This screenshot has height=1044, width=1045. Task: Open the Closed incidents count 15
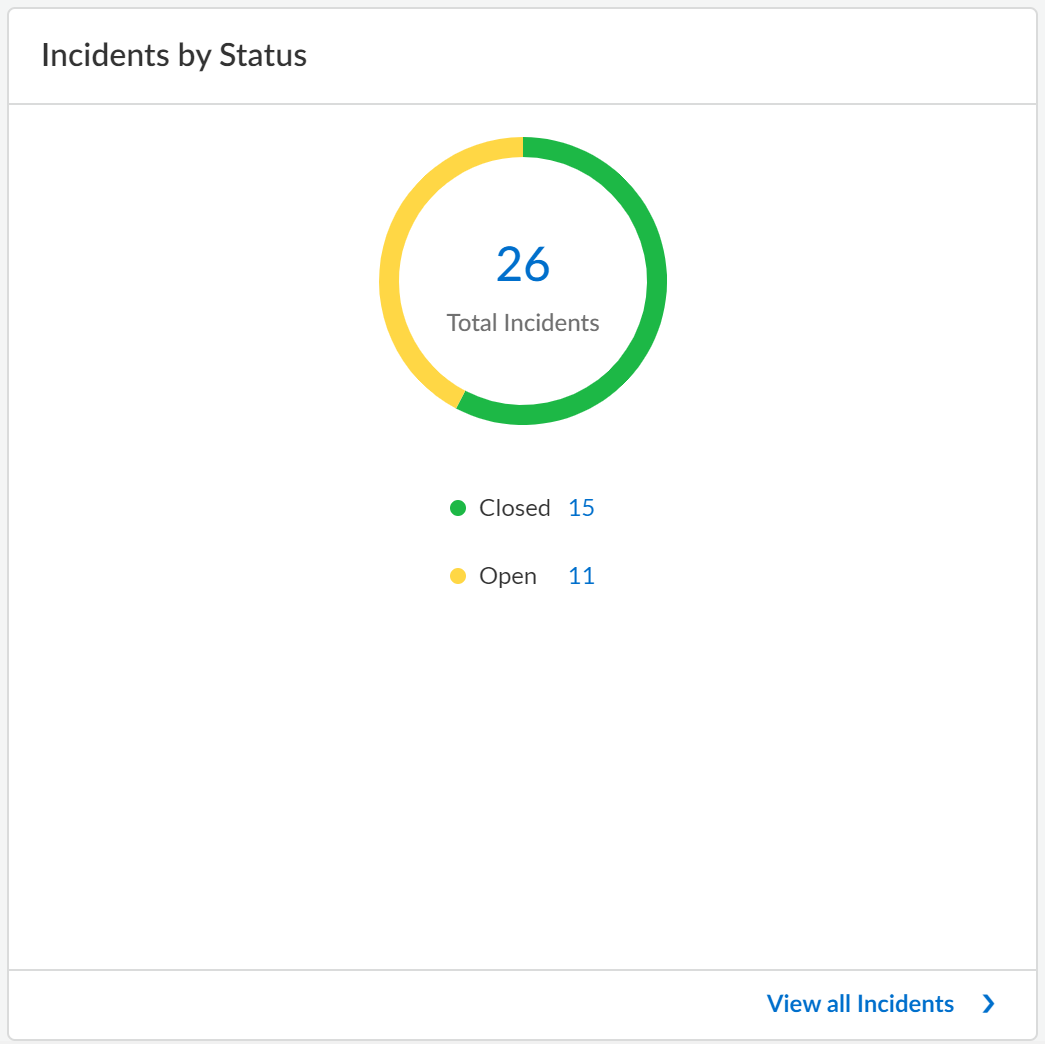pyautogui.click(x=581, y=508)
